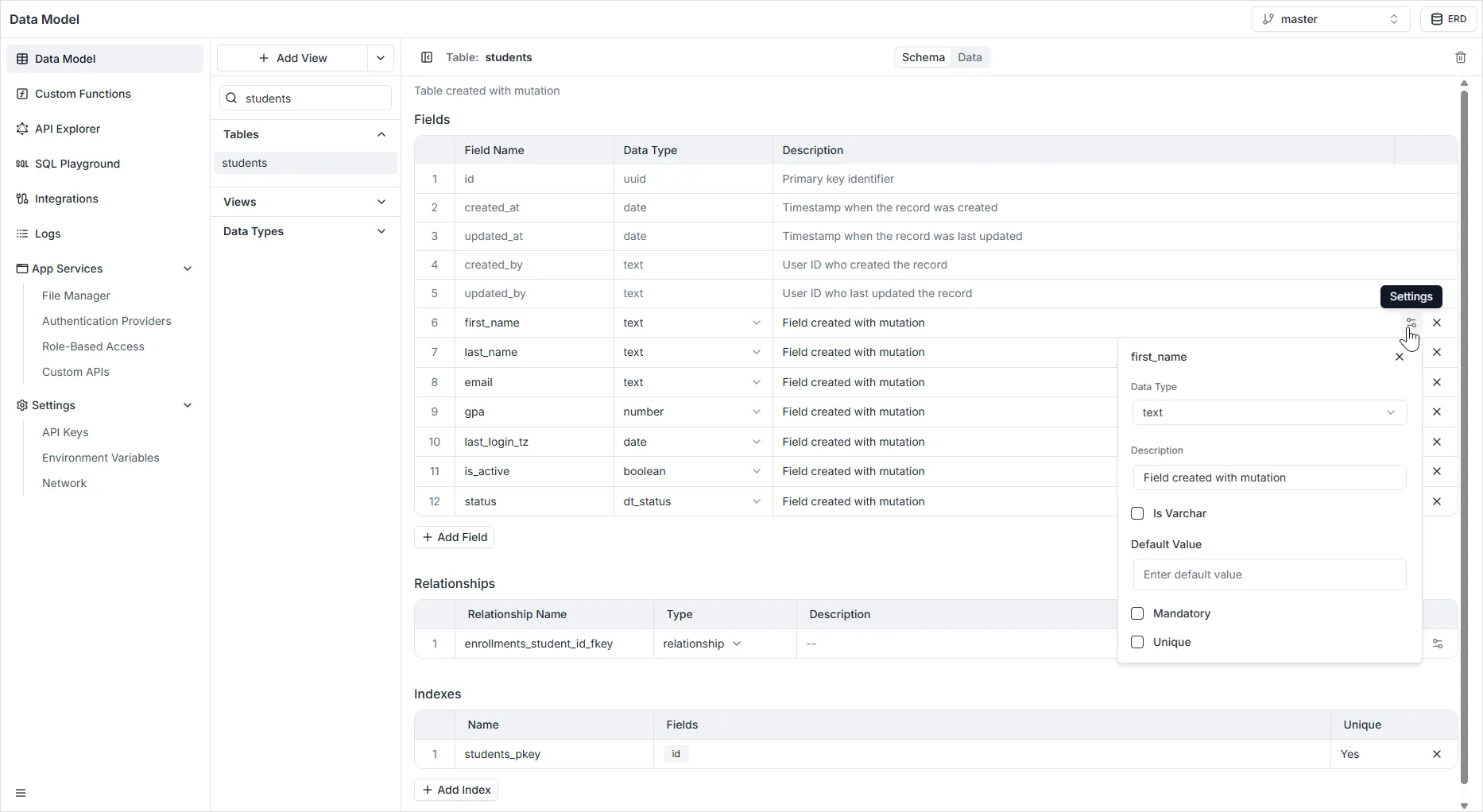Open settings for the first_name field

[1411, 323]
